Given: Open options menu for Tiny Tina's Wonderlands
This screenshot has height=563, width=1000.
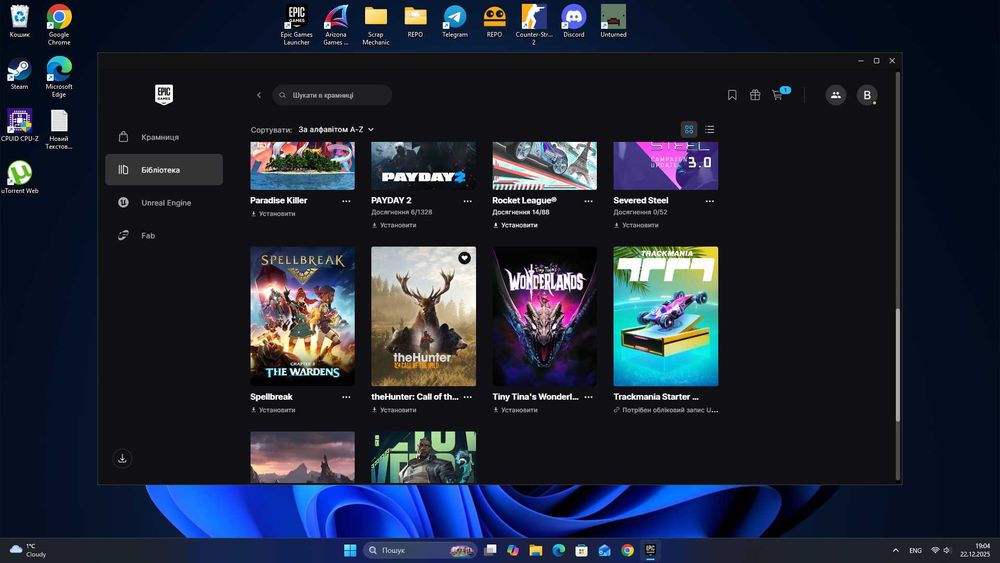Looking at the screenshot, I should coord(588,397).
